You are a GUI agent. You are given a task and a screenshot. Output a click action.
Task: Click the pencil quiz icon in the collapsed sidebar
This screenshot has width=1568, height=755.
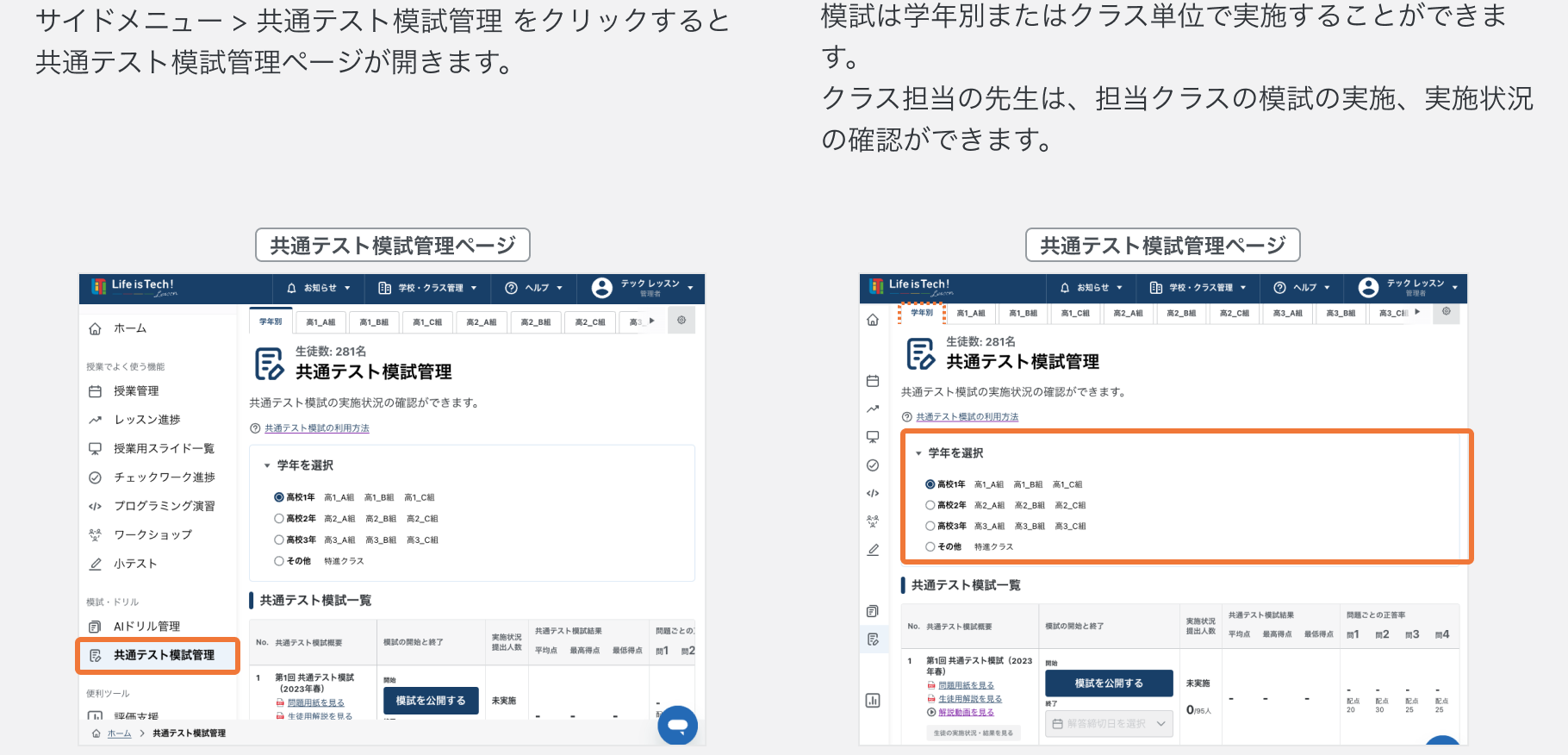(x=873, y=550)
